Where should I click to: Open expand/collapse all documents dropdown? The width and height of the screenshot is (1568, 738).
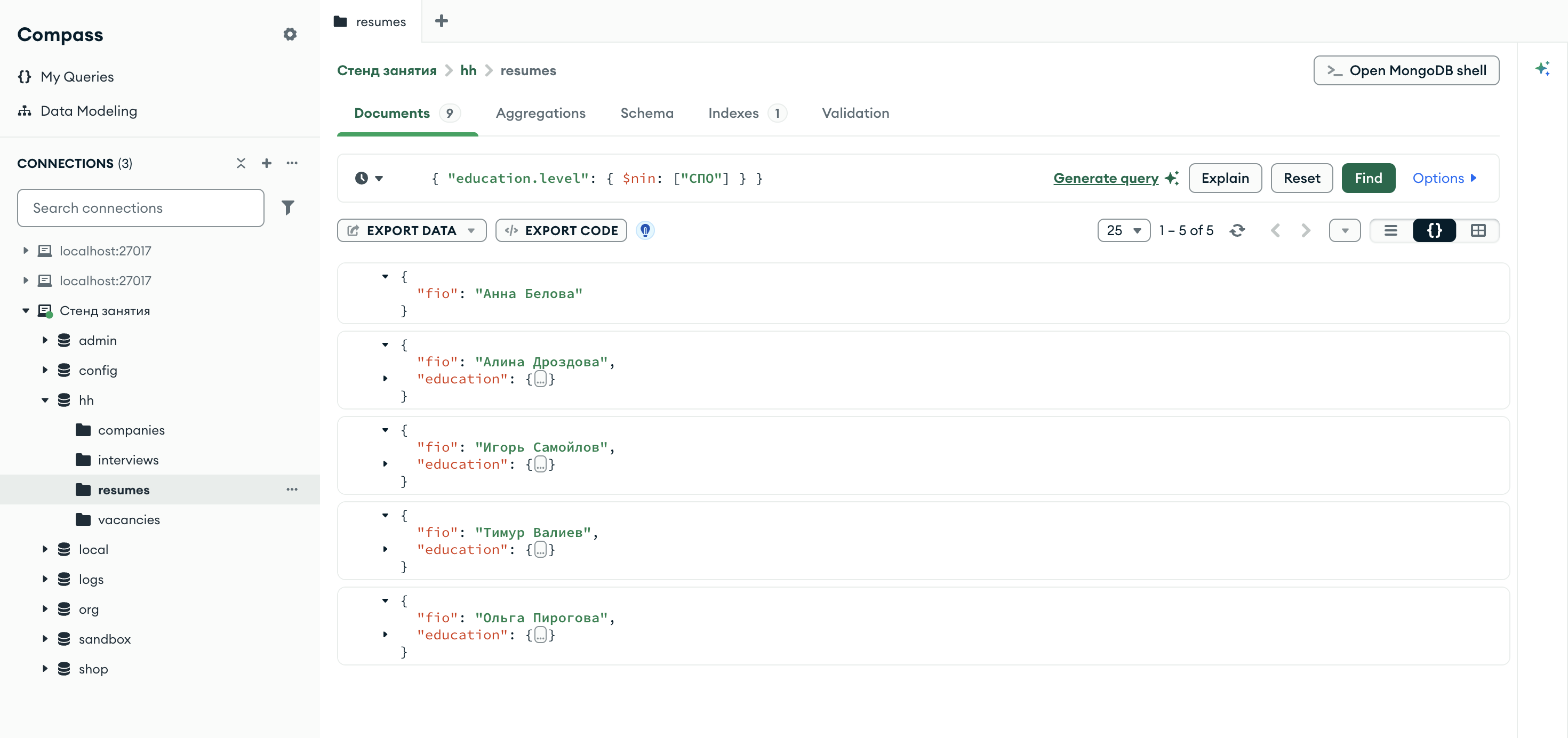pyautogui.click(x=1345, y=230)
